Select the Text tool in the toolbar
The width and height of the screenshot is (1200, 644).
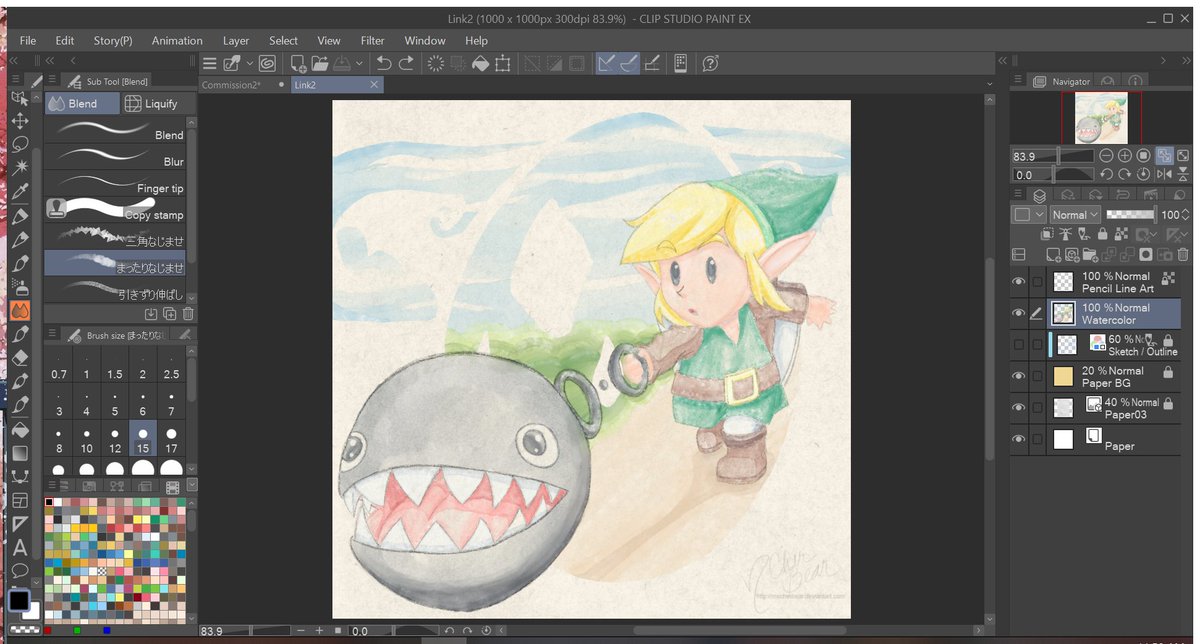[x=19, y=547]
